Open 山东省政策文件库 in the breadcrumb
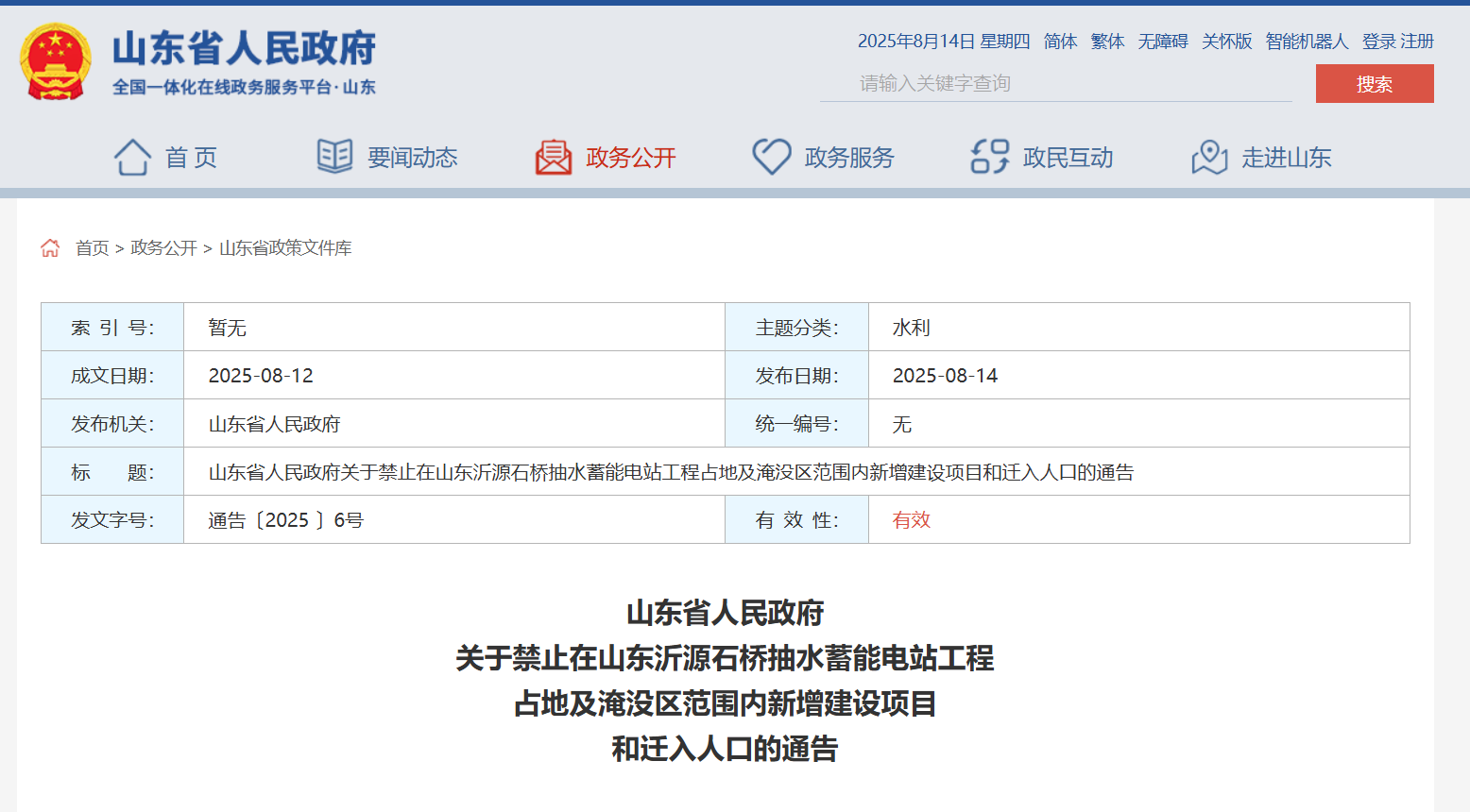The width and height of the screenshot is (1470, 812). coord(285,248)
